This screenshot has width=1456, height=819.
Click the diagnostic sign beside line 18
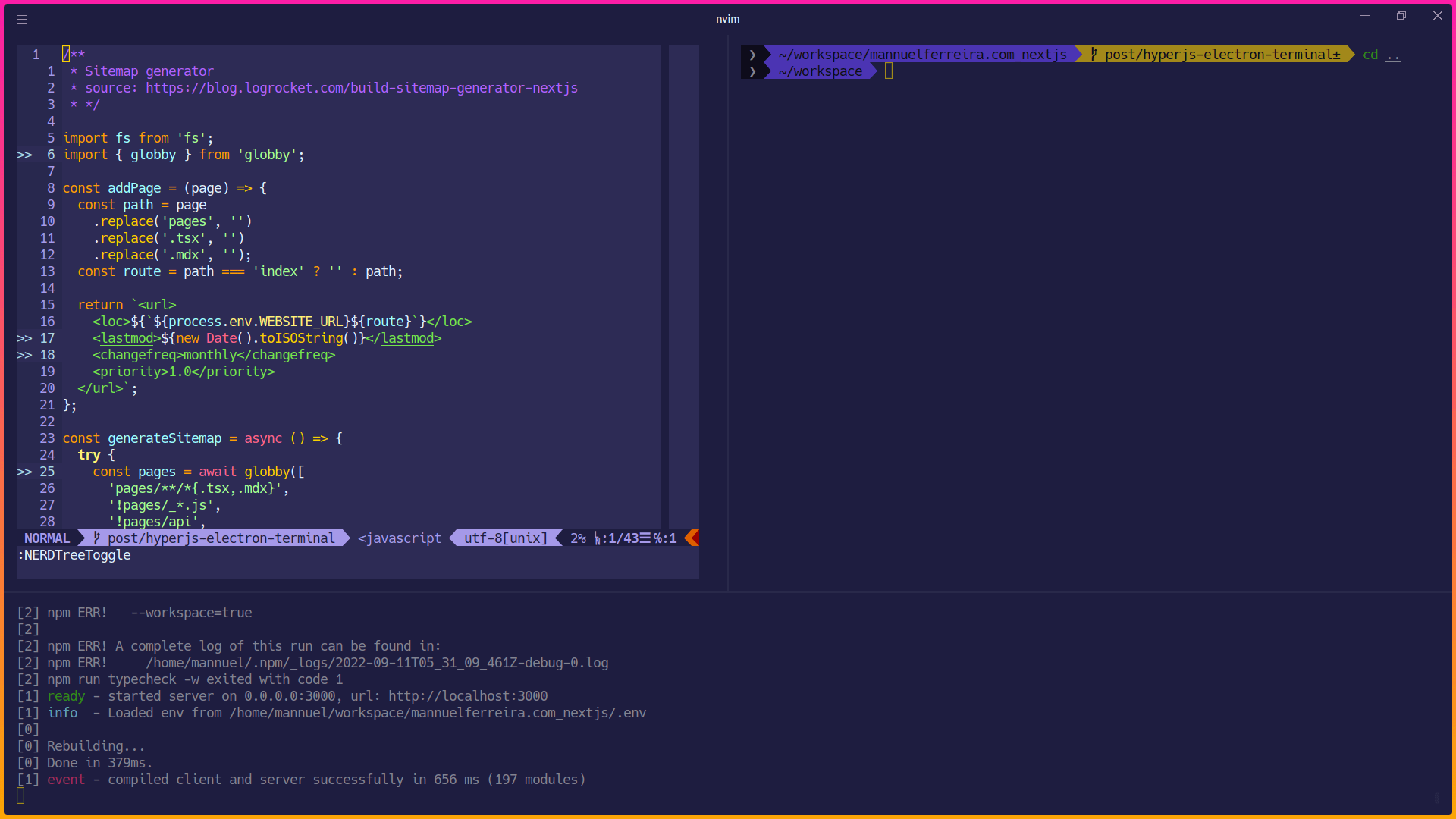24,355
